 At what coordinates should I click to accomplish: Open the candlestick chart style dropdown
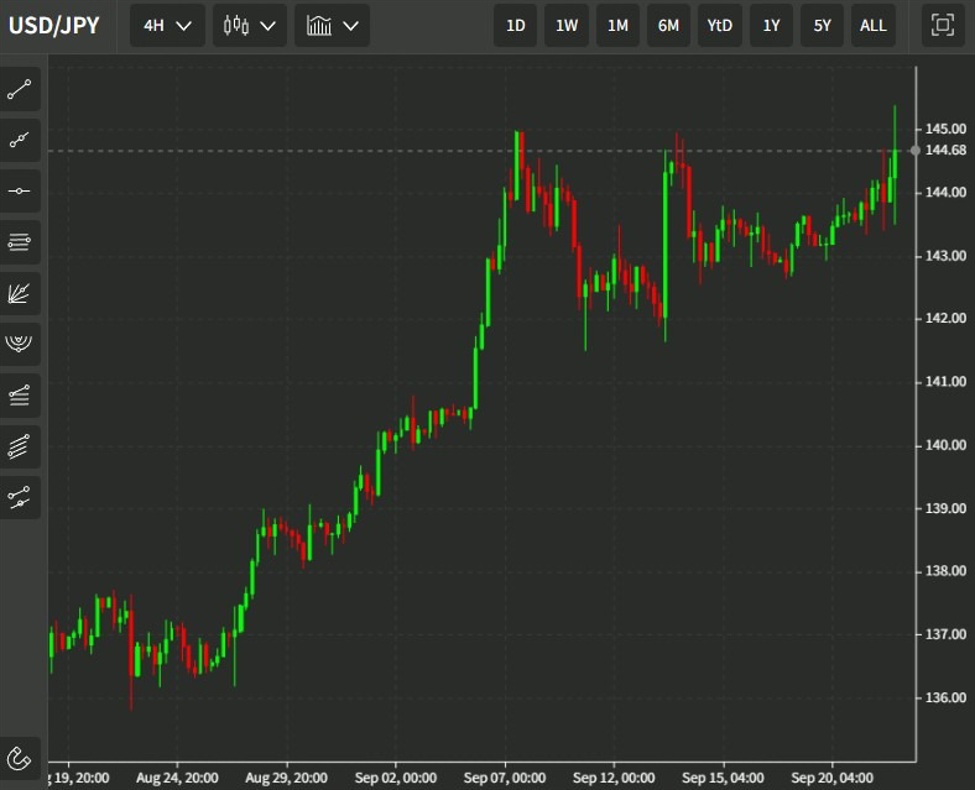(x=248, y=26)
